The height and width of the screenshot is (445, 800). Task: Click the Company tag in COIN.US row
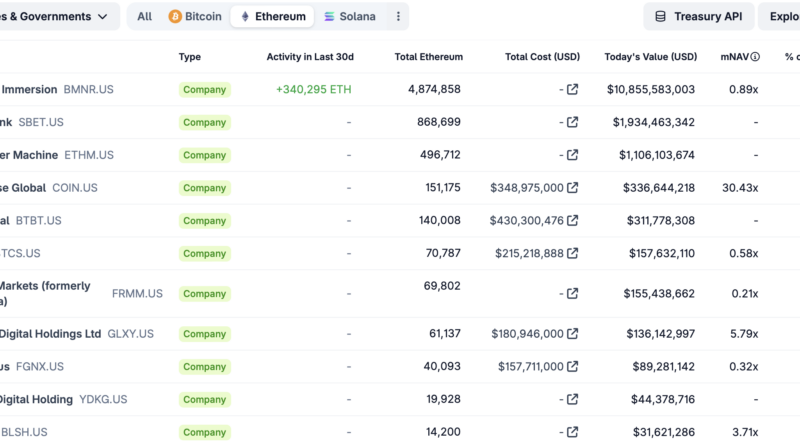[x=204, y=188]
